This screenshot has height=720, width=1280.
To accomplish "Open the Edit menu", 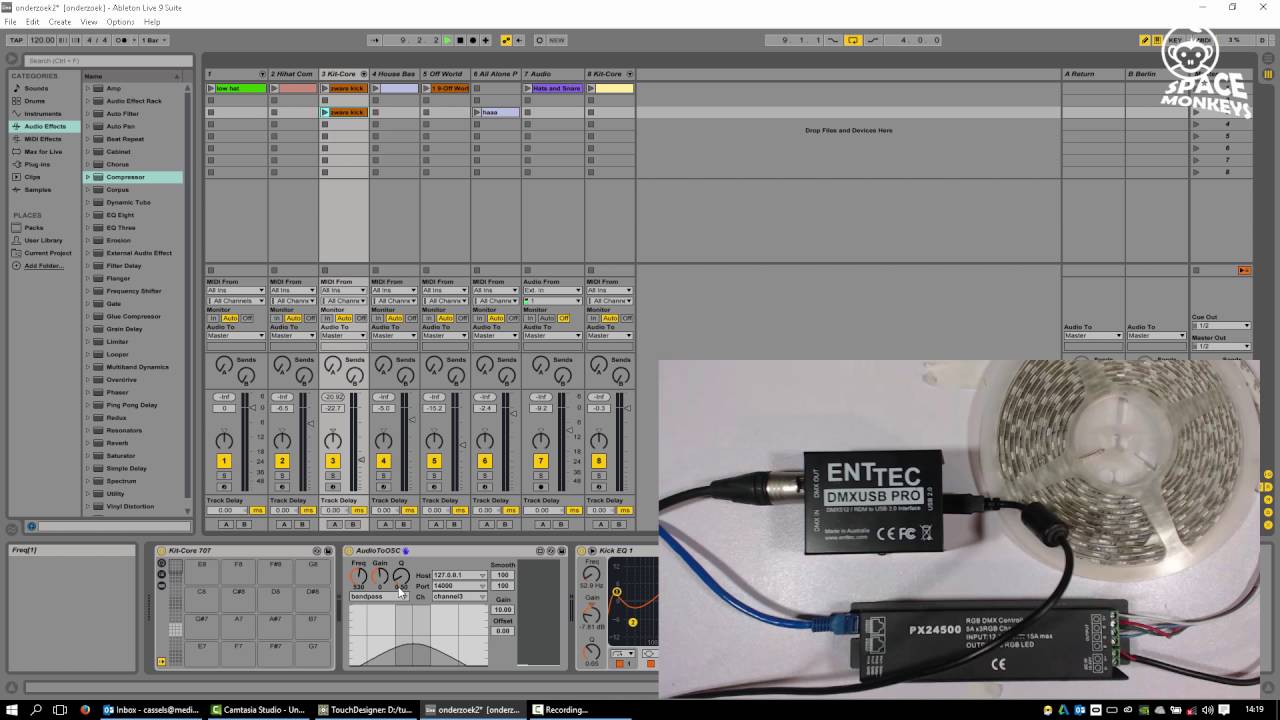I will tap(33, 22).
